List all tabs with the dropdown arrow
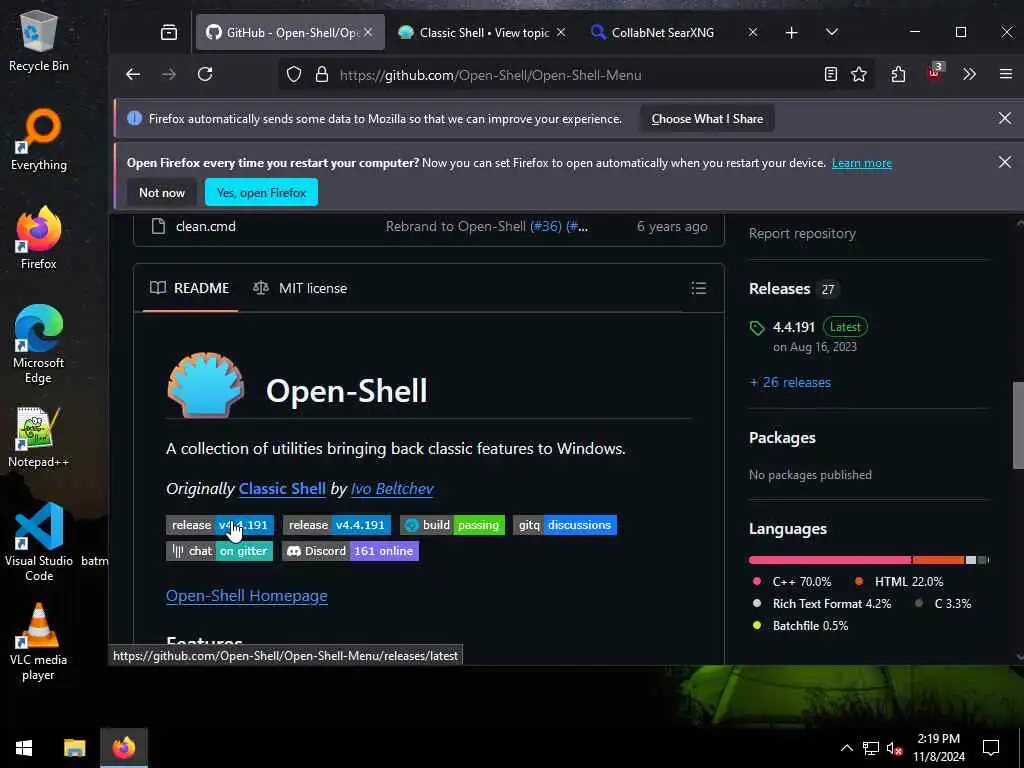Image resolution: width=1024 pixels, height=768 pixels. (x=831, y=32)
